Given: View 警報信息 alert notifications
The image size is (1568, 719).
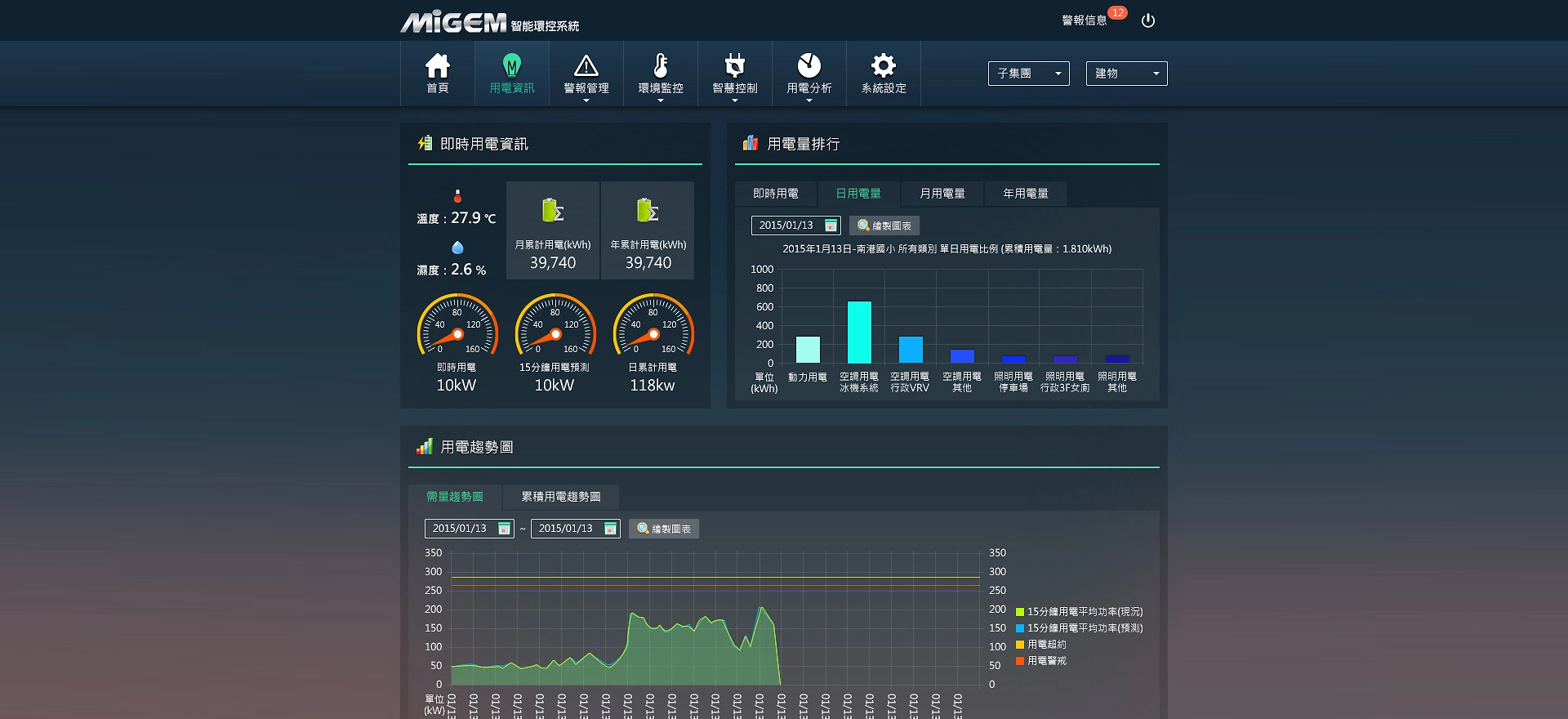Looking at the screenshot, I should [x=1085, y=20].
